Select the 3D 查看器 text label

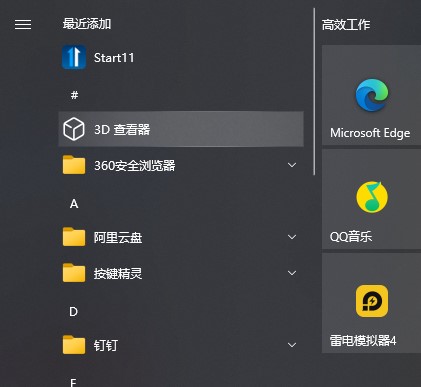[x=122, y=129]
